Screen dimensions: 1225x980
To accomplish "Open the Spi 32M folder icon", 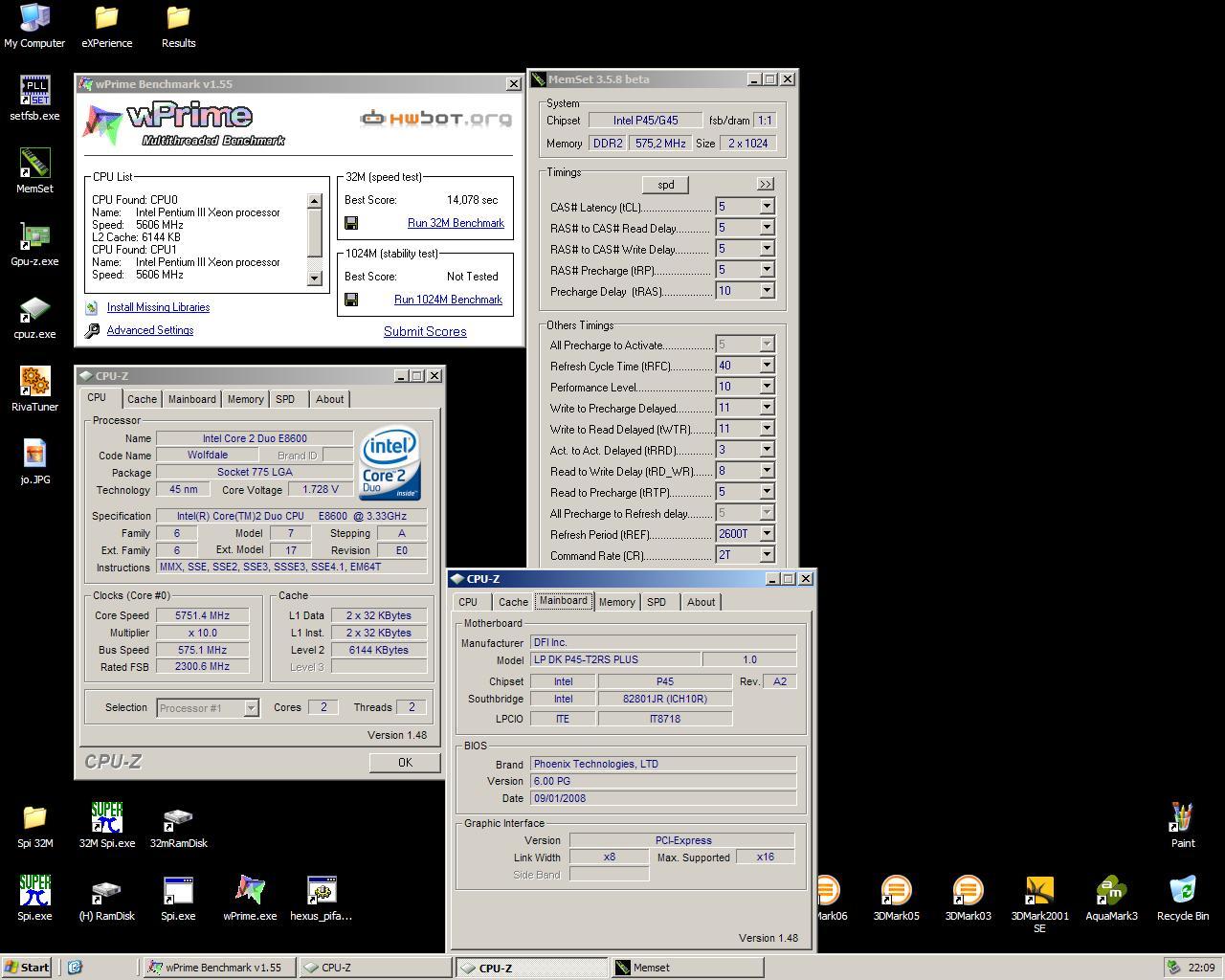I will (34, 826).
